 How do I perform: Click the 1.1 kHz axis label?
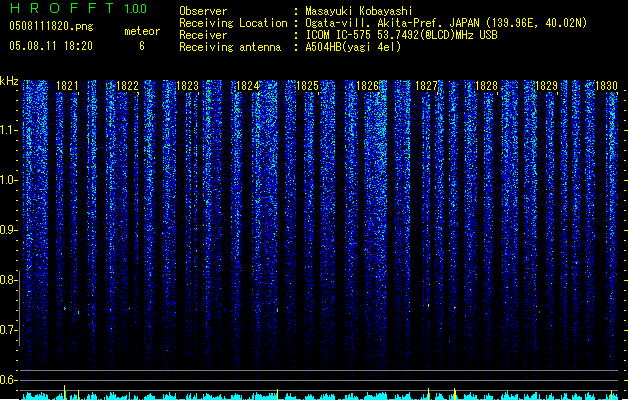click(x=8, y=130)
